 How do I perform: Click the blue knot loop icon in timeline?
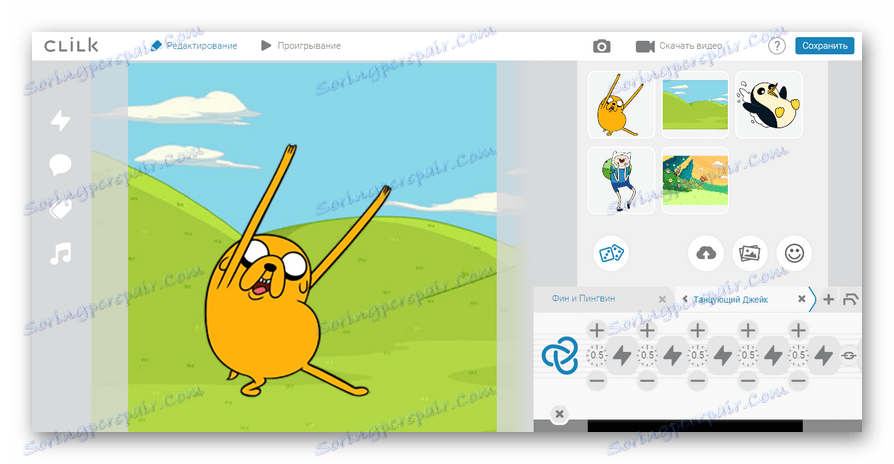point(559,355)
